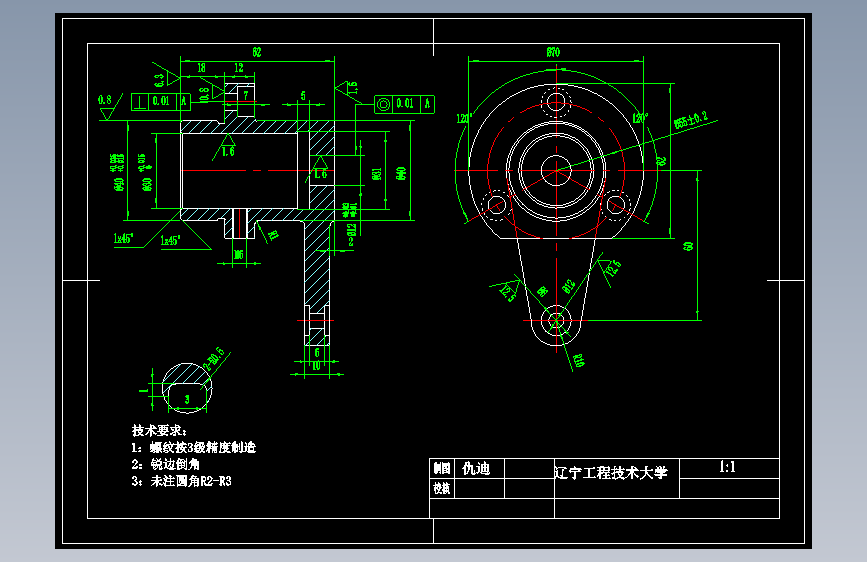Click the 制图 title block cell
The image size is (867, 562).
(442, 469)
